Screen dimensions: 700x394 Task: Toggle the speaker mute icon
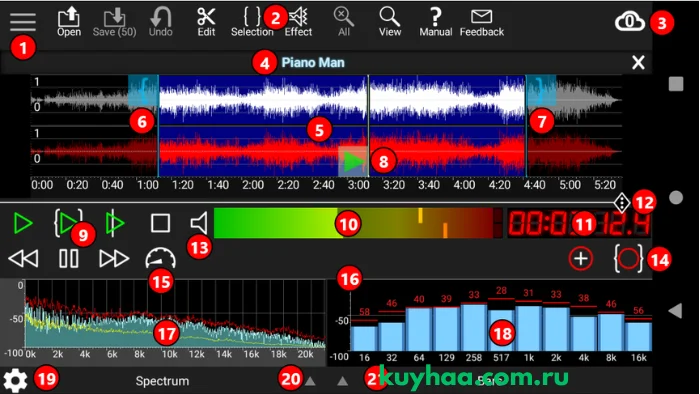tap(199, 223)
